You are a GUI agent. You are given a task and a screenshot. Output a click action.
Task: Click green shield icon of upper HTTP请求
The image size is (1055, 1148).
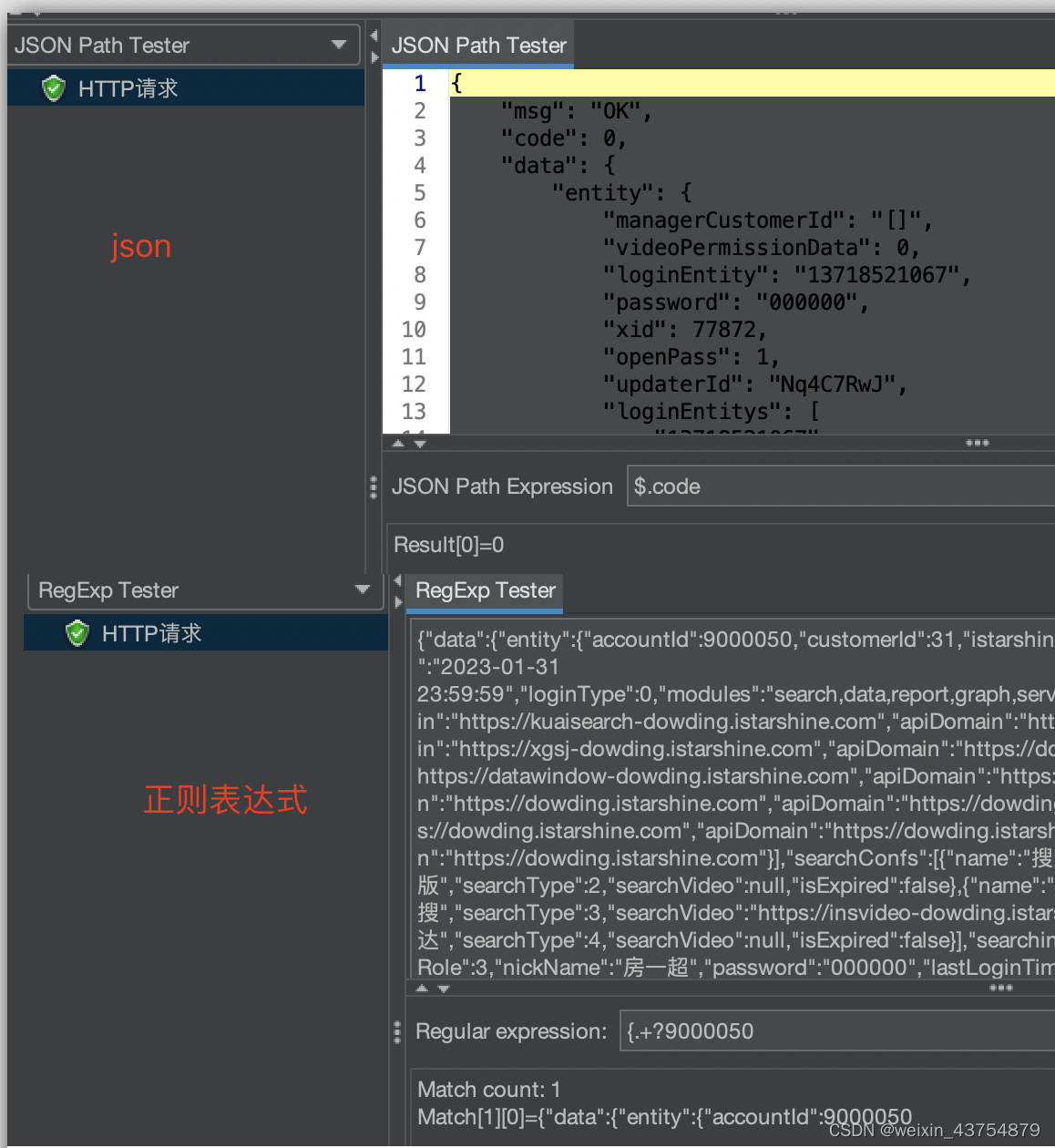(x=54, y=88)
